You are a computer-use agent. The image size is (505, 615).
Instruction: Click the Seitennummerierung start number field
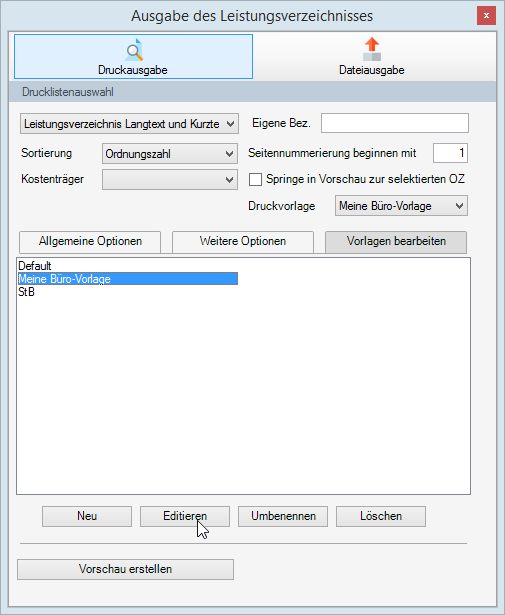(x=451, y=153)
